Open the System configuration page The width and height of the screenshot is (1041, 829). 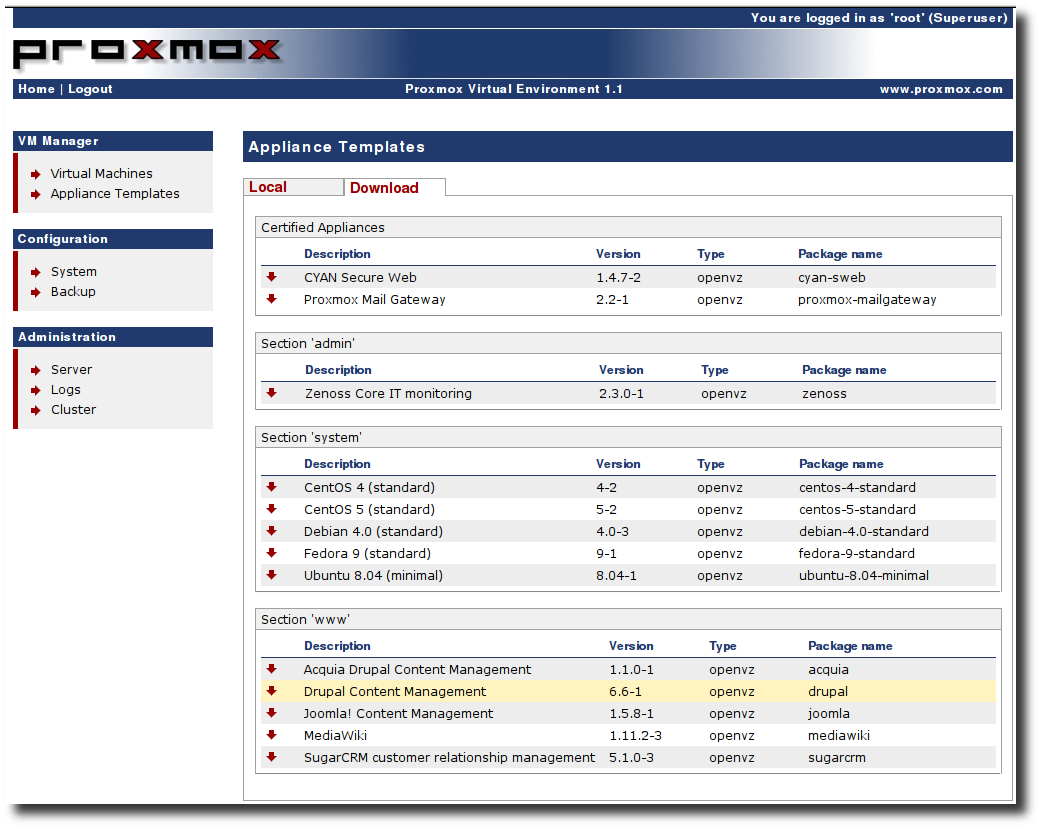[x=74, y=271]
